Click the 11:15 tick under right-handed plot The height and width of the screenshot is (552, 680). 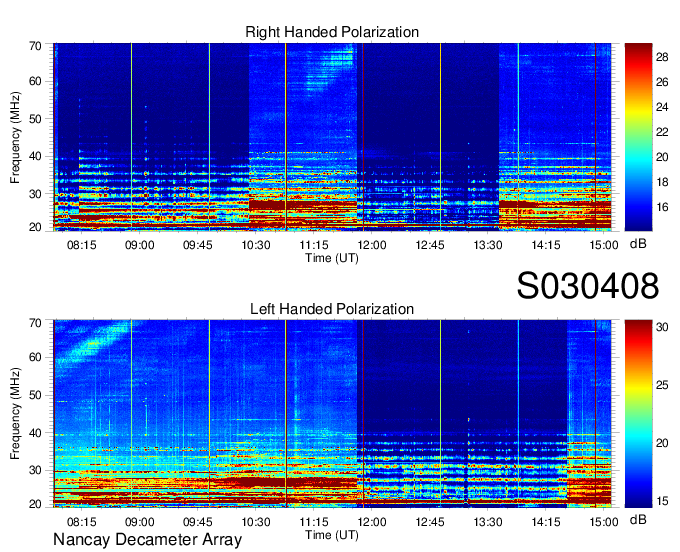click(x=314, y=245)
